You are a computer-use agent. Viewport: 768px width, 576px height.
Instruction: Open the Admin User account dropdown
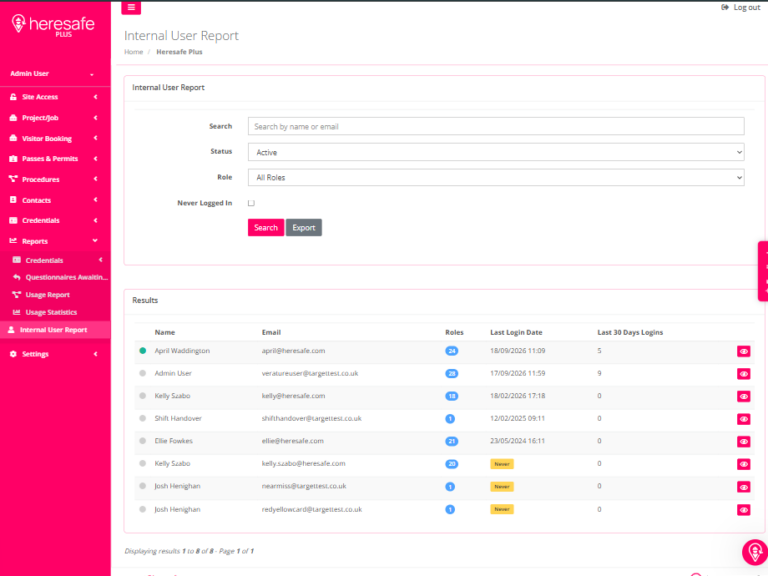click(x=52, y=73)
